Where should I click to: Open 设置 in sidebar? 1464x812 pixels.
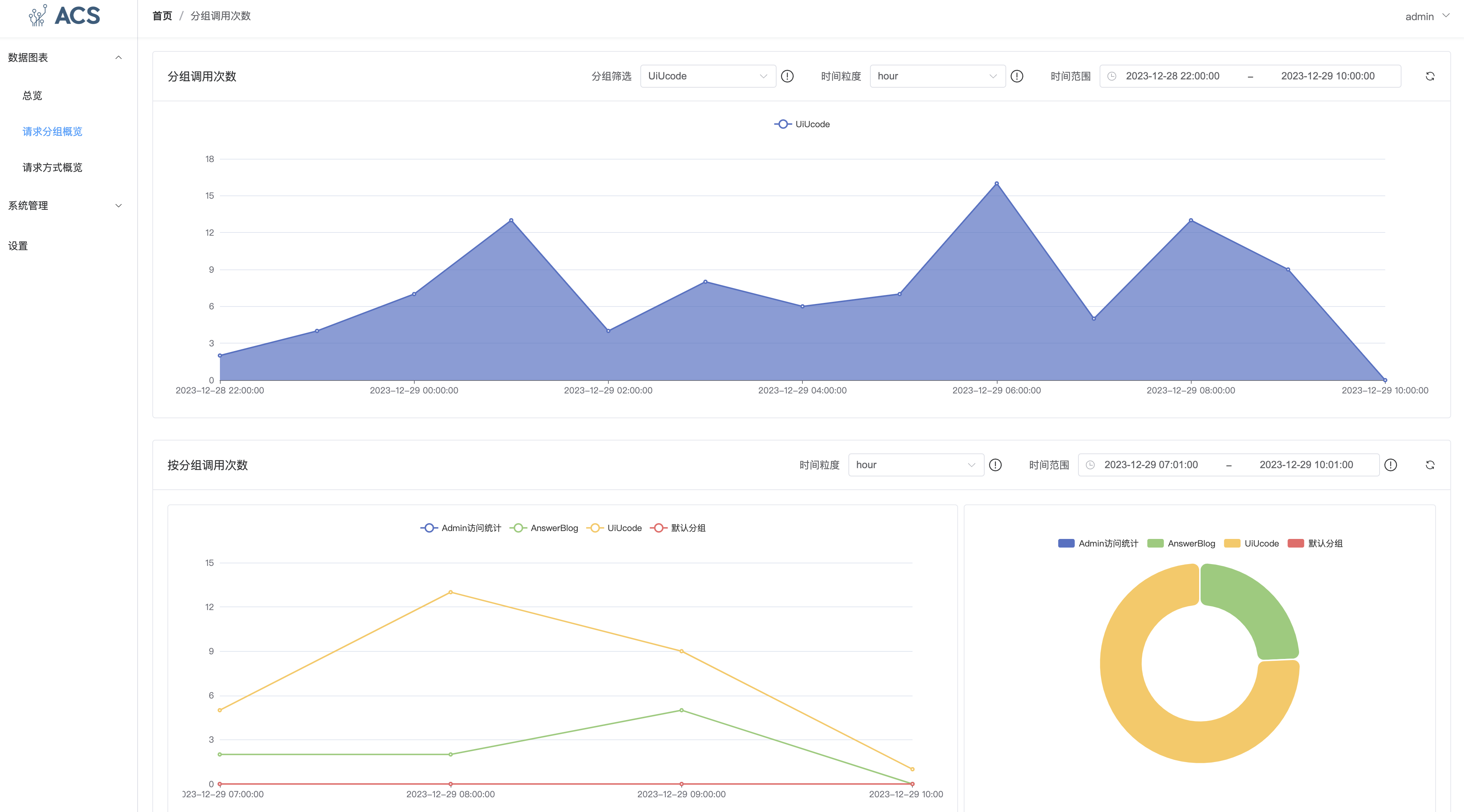[18, 246]
